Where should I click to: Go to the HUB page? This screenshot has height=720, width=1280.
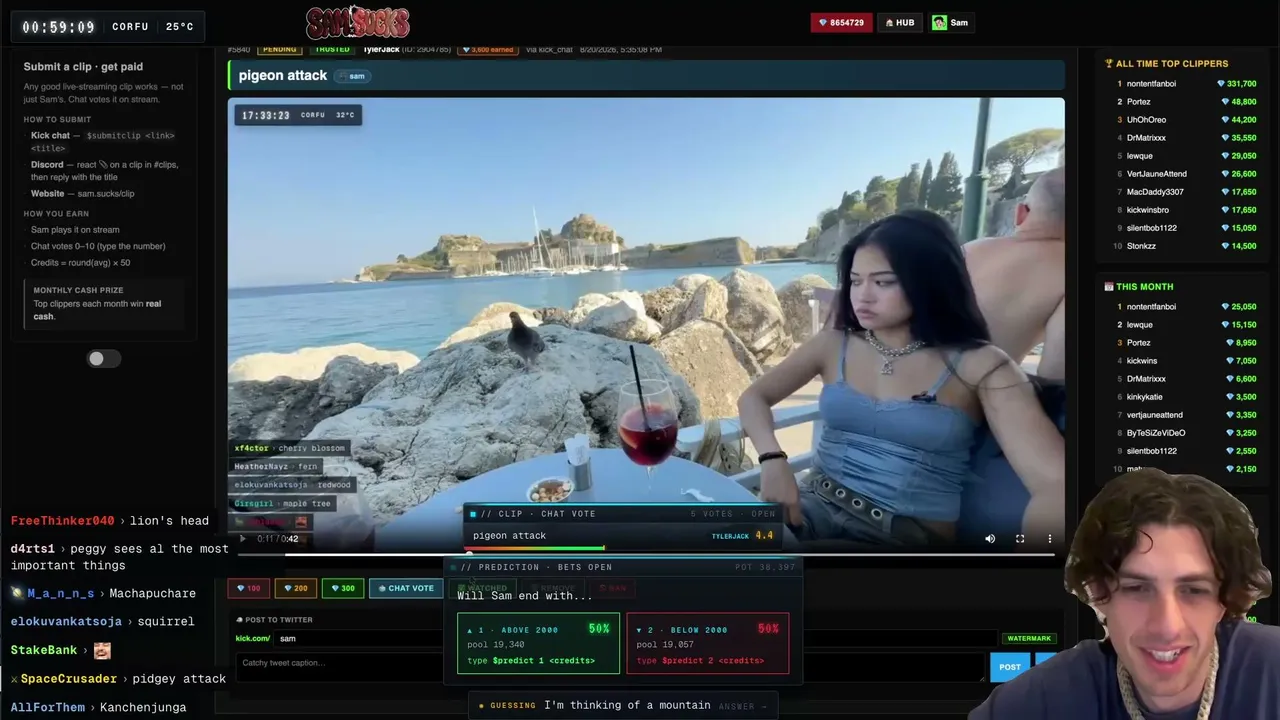click(900, 22)
